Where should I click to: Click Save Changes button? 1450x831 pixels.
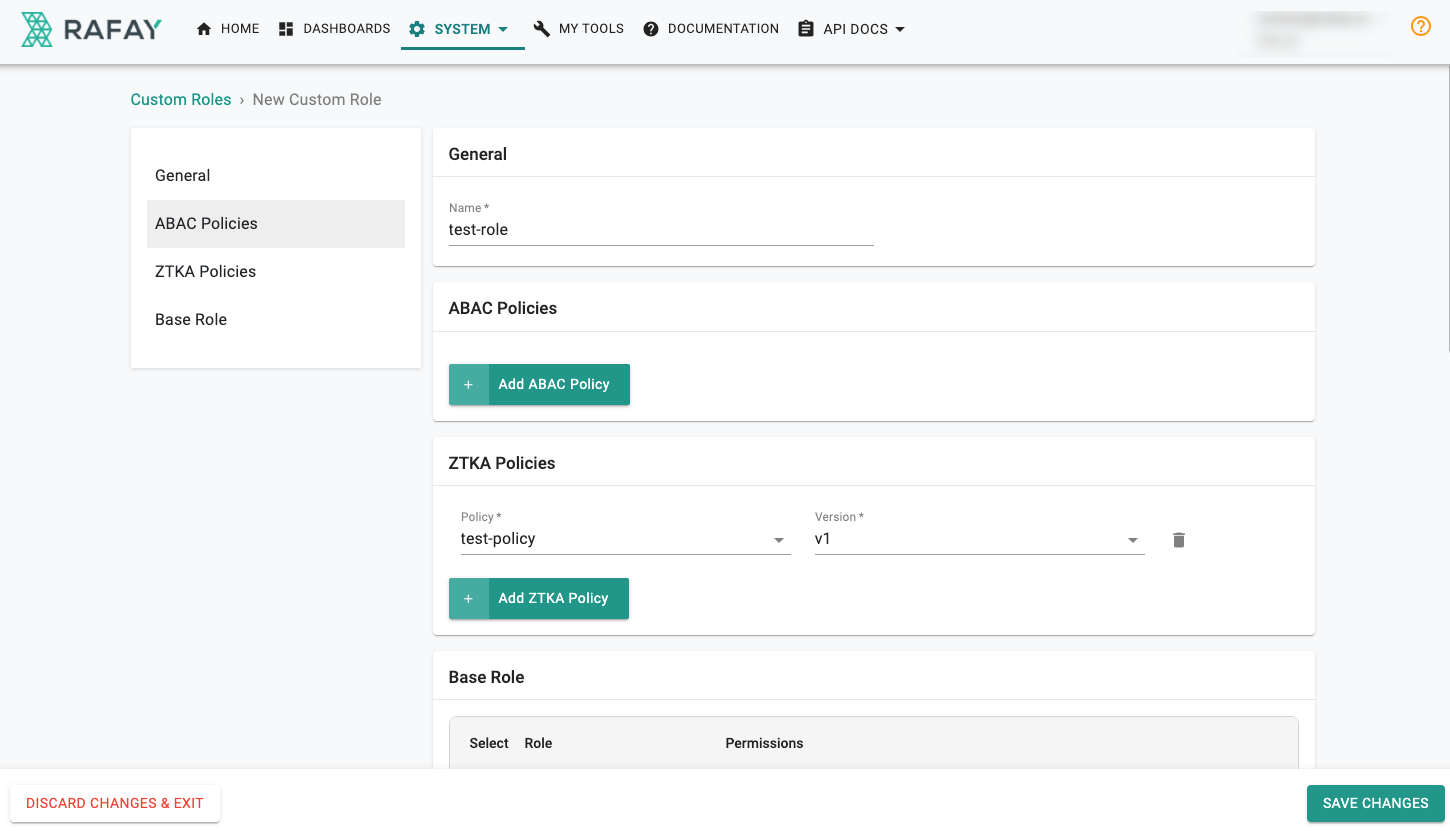[x=1375, y=803]
